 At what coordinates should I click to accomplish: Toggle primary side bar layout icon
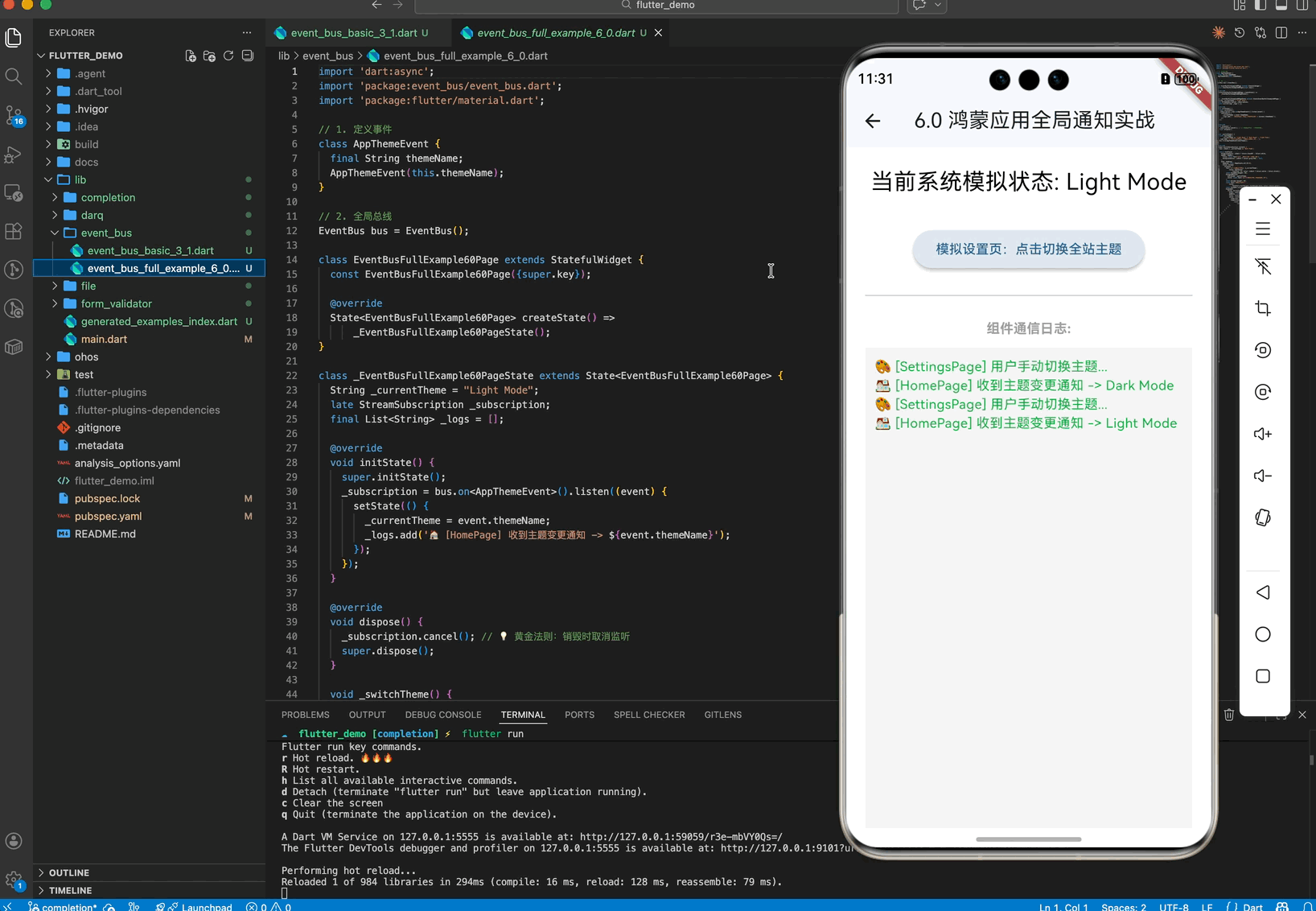click(1260, 6)
